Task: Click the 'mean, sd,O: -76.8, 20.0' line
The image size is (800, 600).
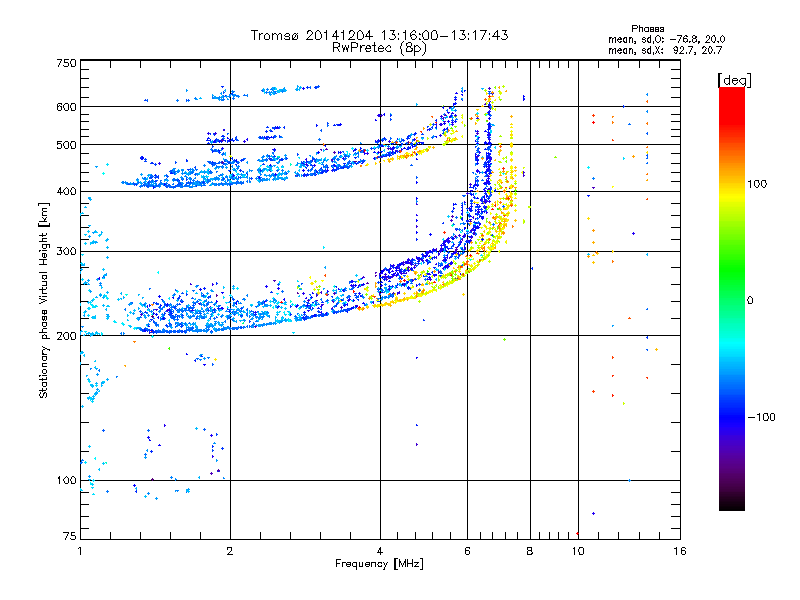Action: coord(666,39)
